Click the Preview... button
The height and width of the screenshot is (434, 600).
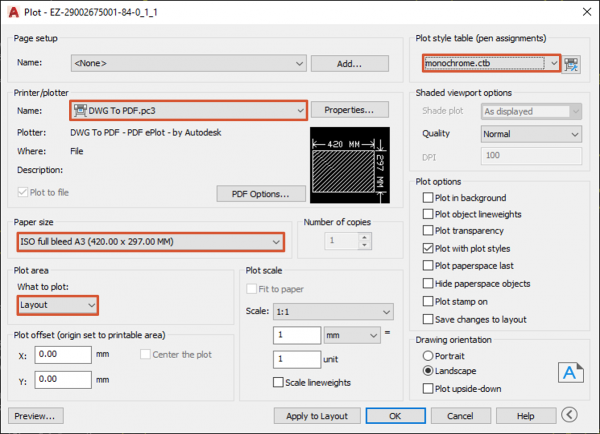(36, 416)
